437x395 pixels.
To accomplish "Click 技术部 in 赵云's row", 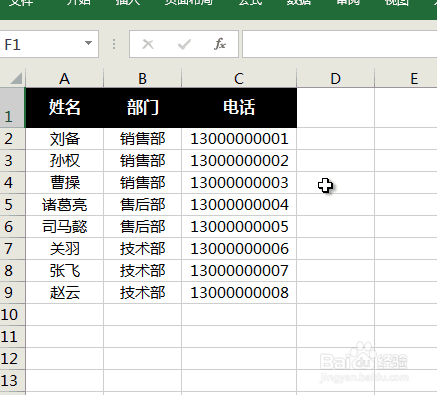I will point(143,293).
